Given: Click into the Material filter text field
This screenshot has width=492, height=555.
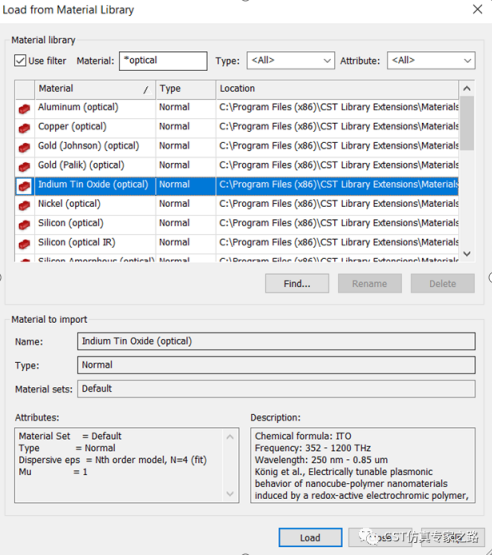Looking at the screenshot, I should (x=163, y=61).
